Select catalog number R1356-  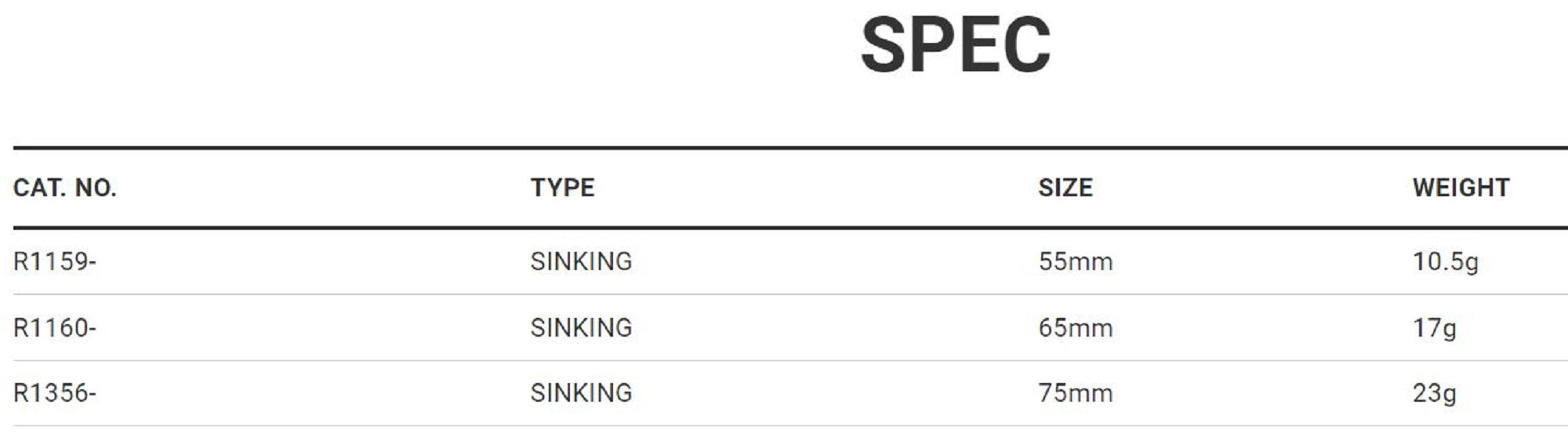[x=55, y=392]
